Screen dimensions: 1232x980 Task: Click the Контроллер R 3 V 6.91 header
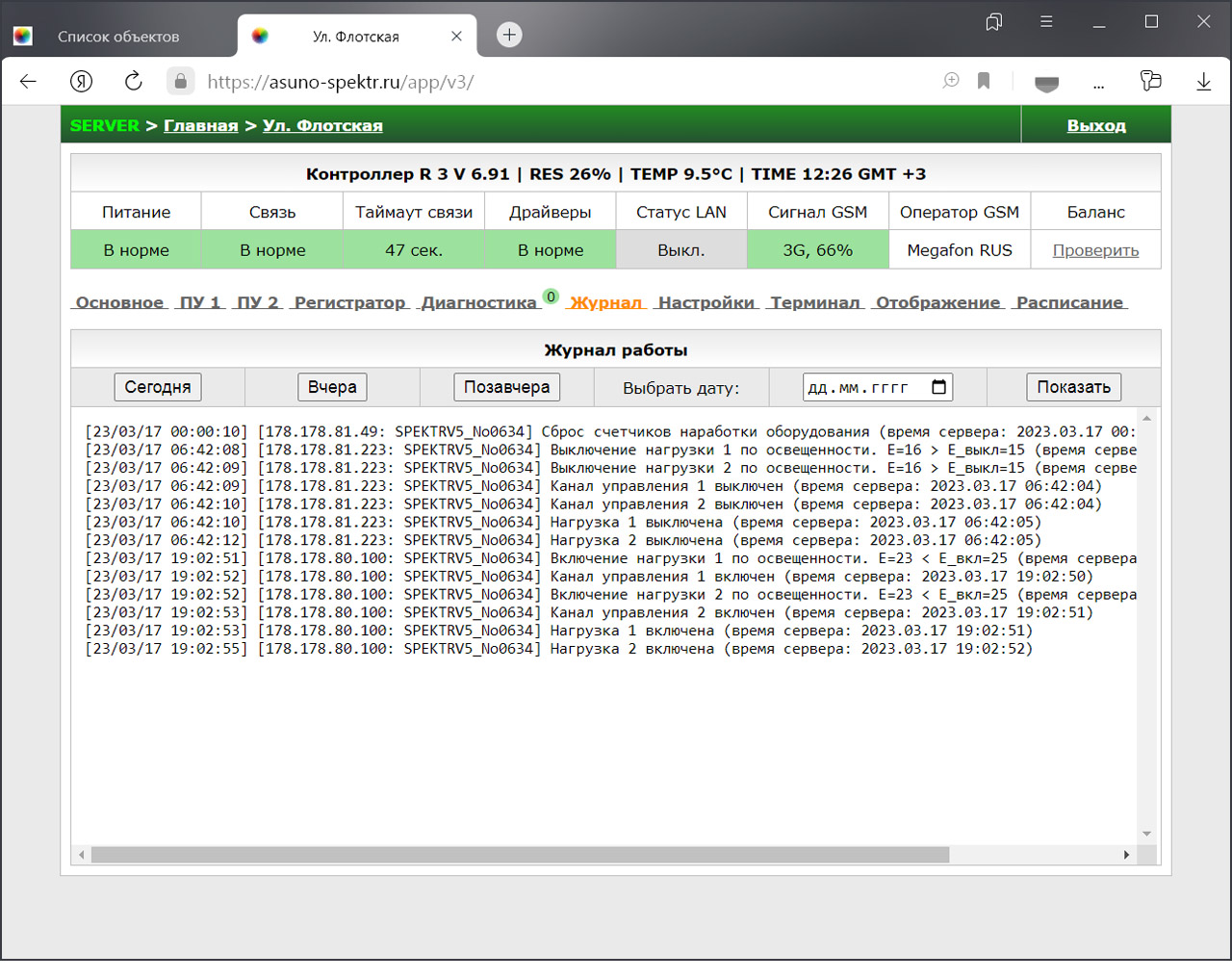(x=616, y=174)
